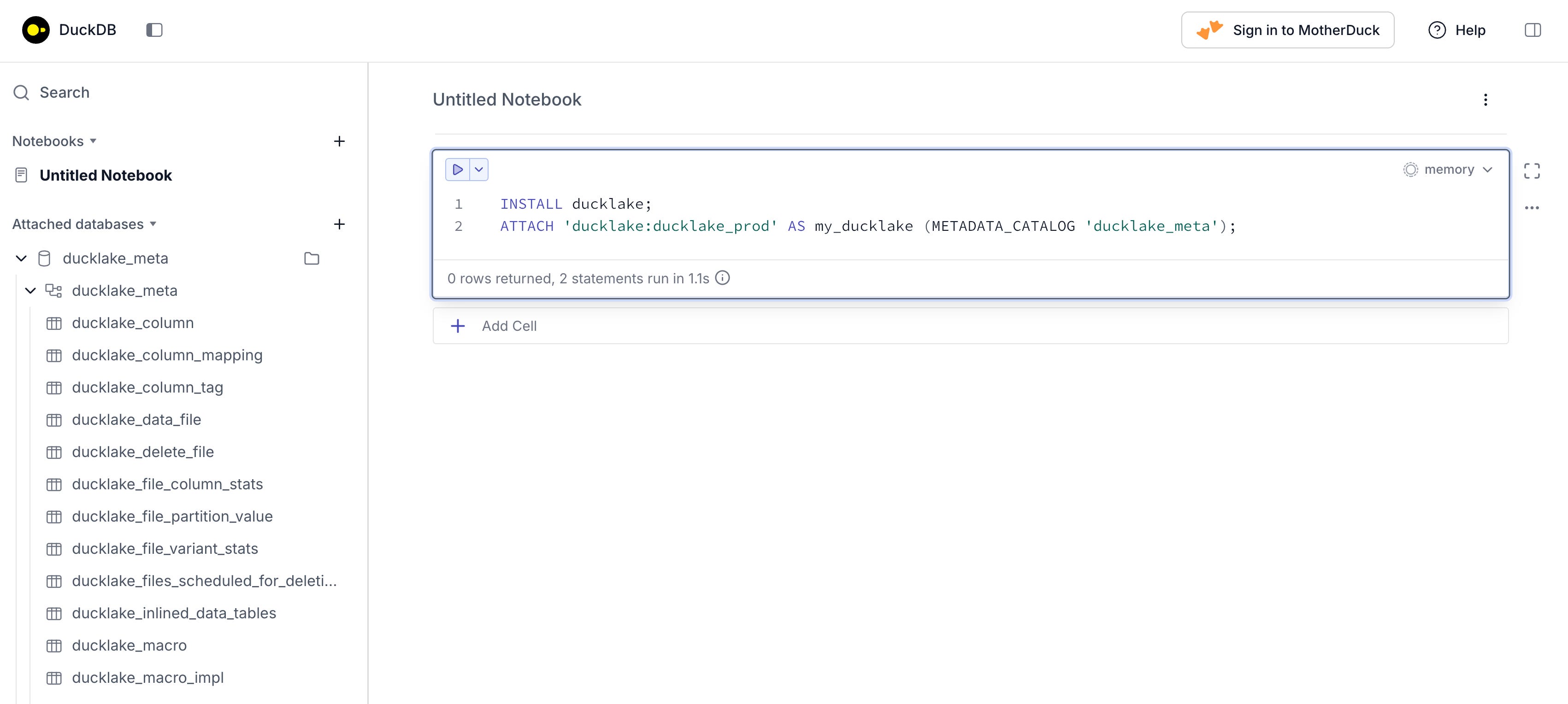Click the Help question mark icon

pos(1437,30)
